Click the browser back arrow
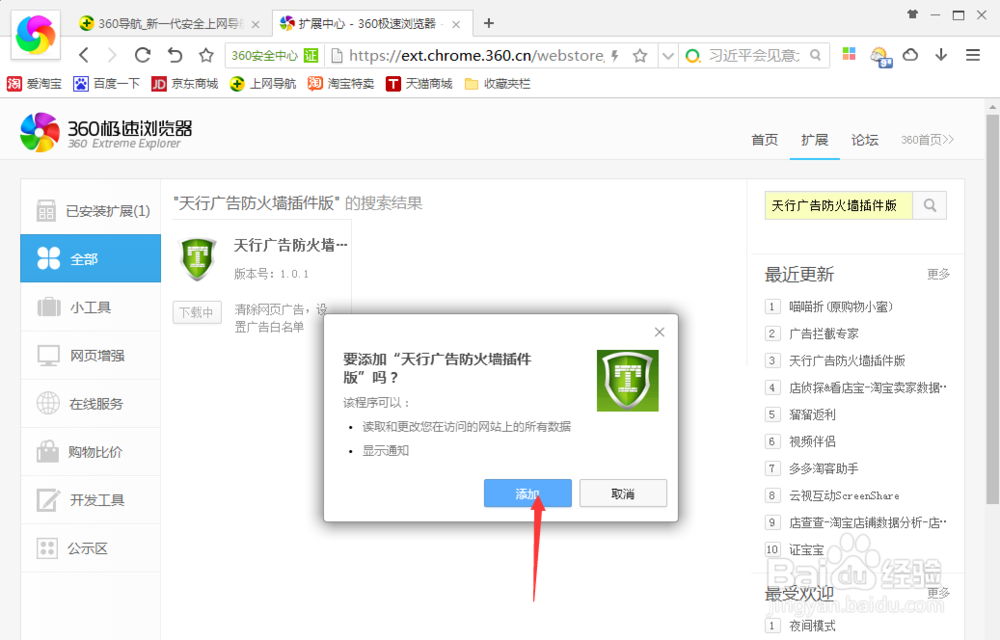Viewport: 1000px width, 640px height. 84,55
